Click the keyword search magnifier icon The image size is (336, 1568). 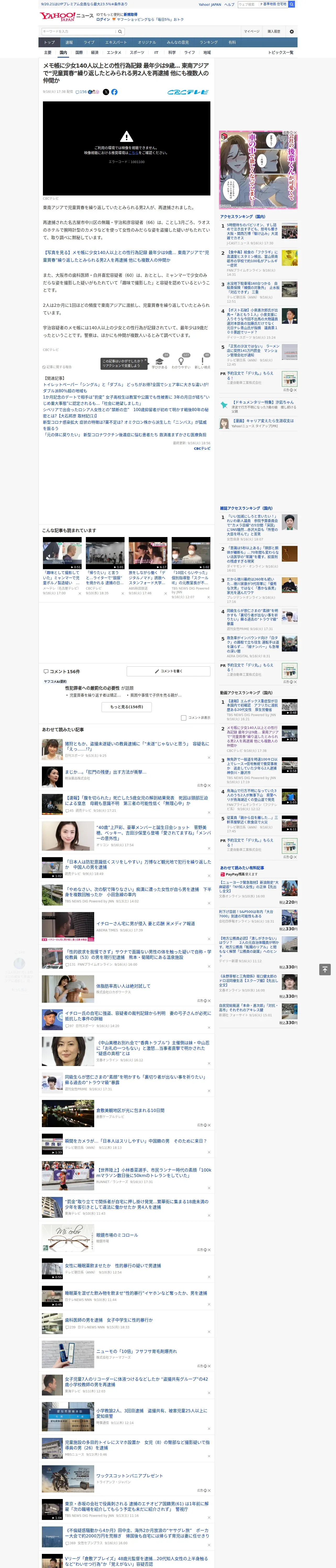click(x=120, y=32)
